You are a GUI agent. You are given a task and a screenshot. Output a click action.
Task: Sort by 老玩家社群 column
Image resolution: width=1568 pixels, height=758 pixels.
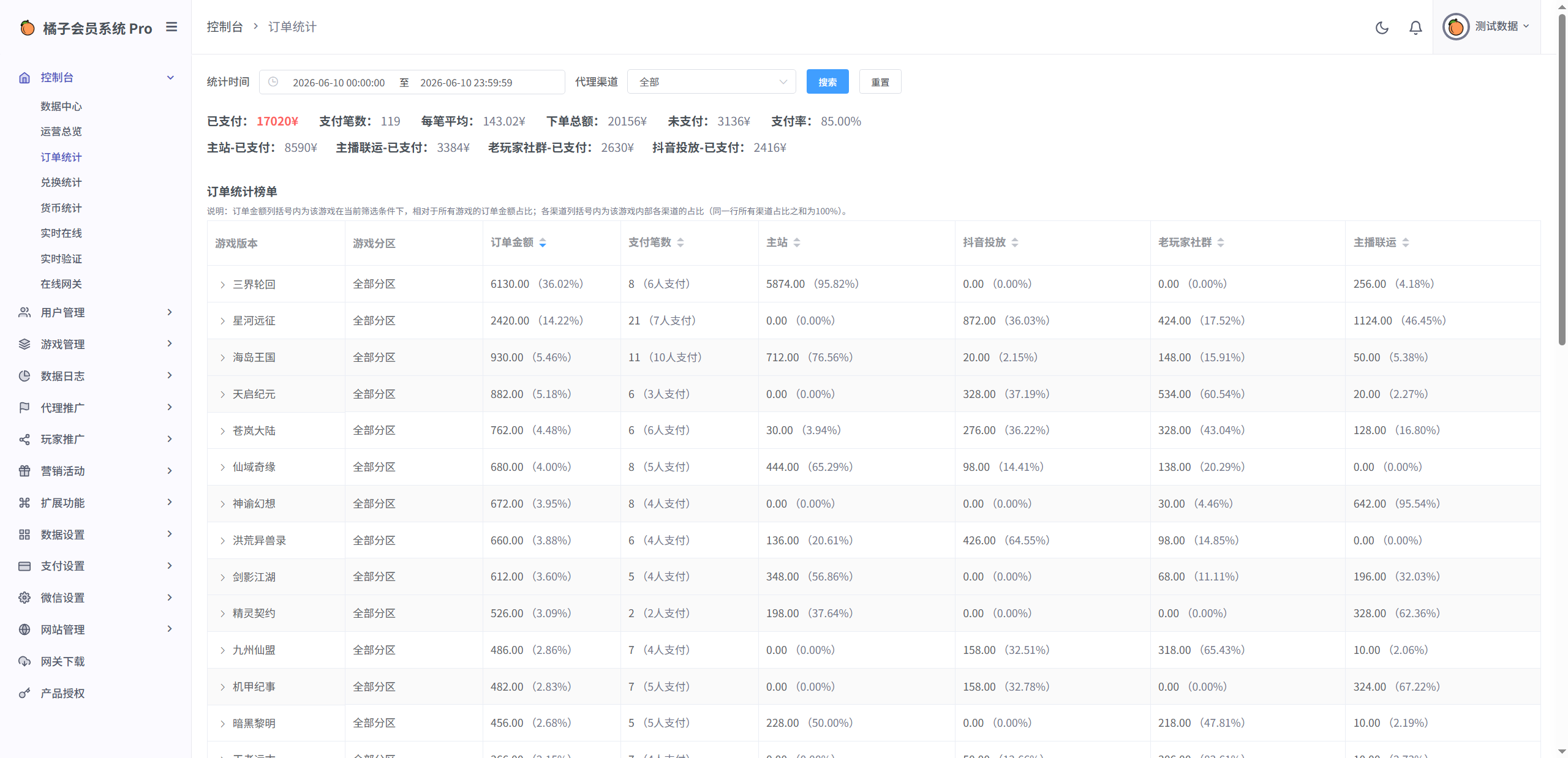click(x=1221, y=242)
